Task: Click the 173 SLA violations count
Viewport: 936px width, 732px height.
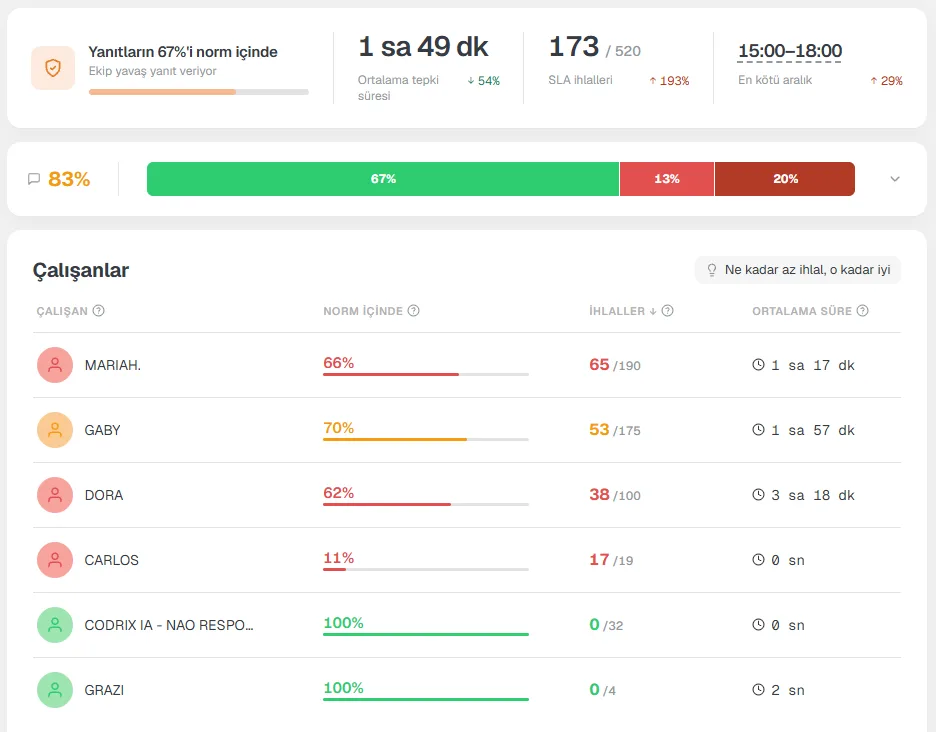Action: coord(574,47)
